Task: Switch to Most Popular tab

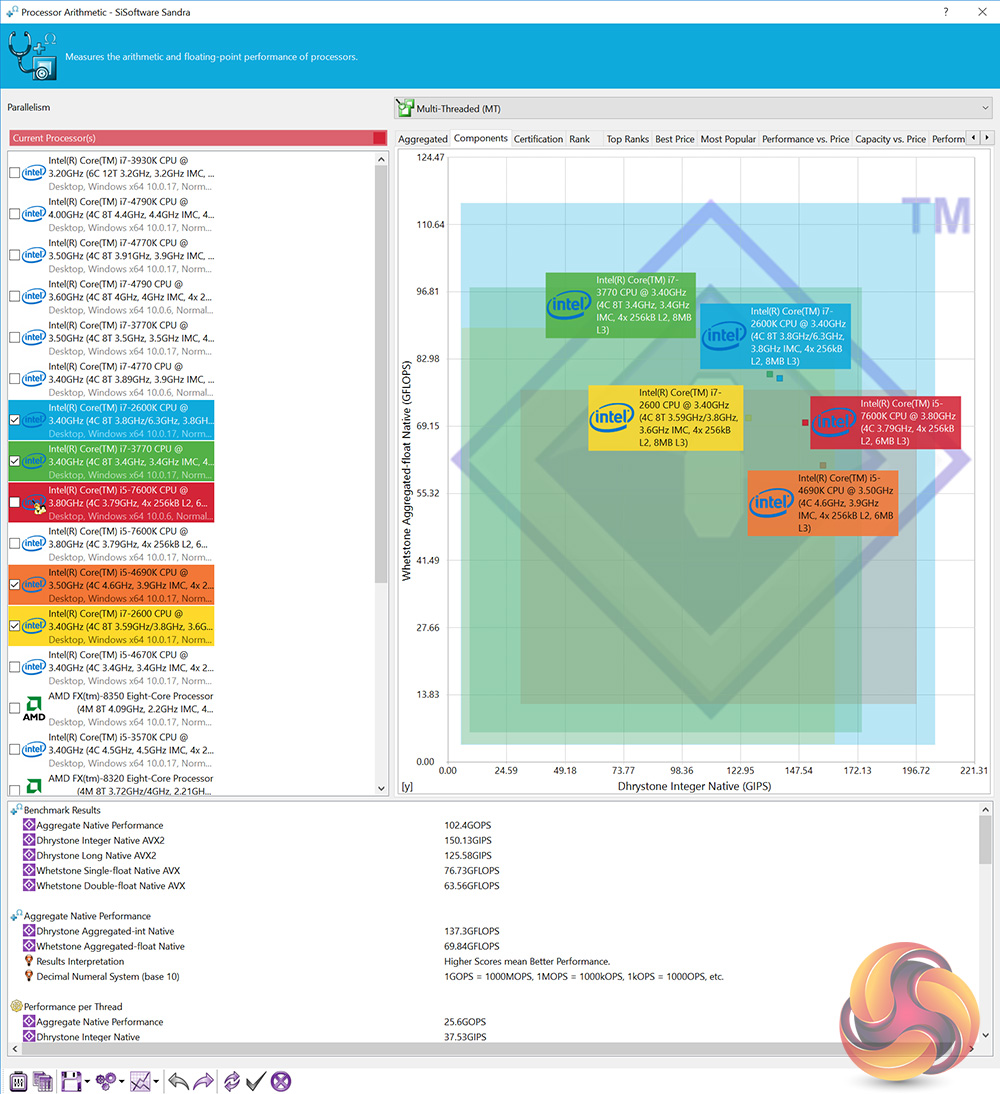Action: pos(728,139)
